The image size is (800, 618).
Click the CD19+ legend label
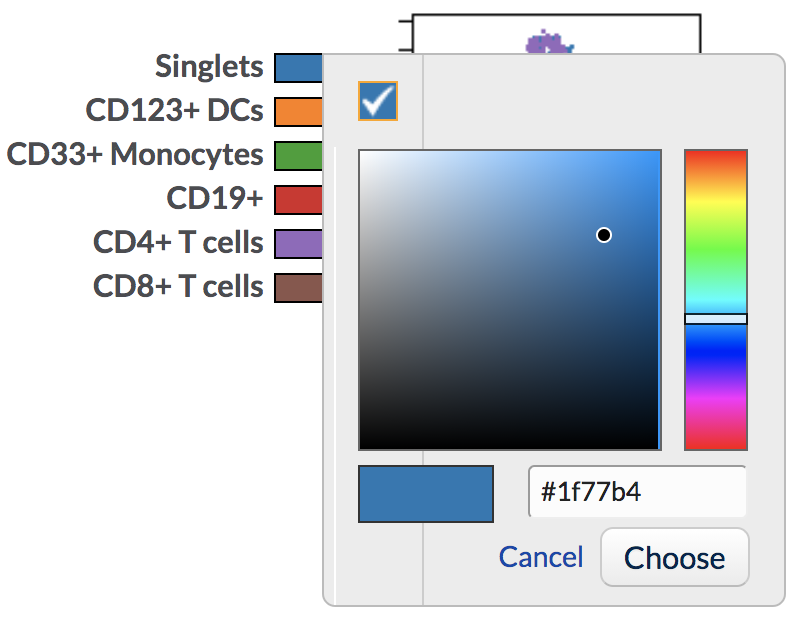[215, 199]
